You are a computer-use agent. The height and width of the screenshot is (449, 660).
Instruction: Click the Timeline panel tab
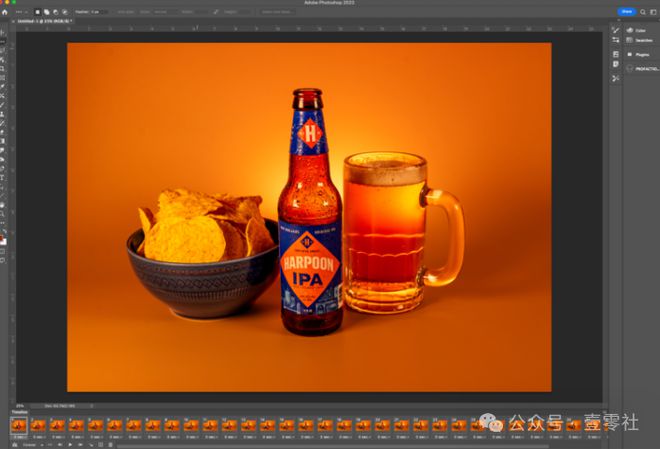(x=20, y=412)
